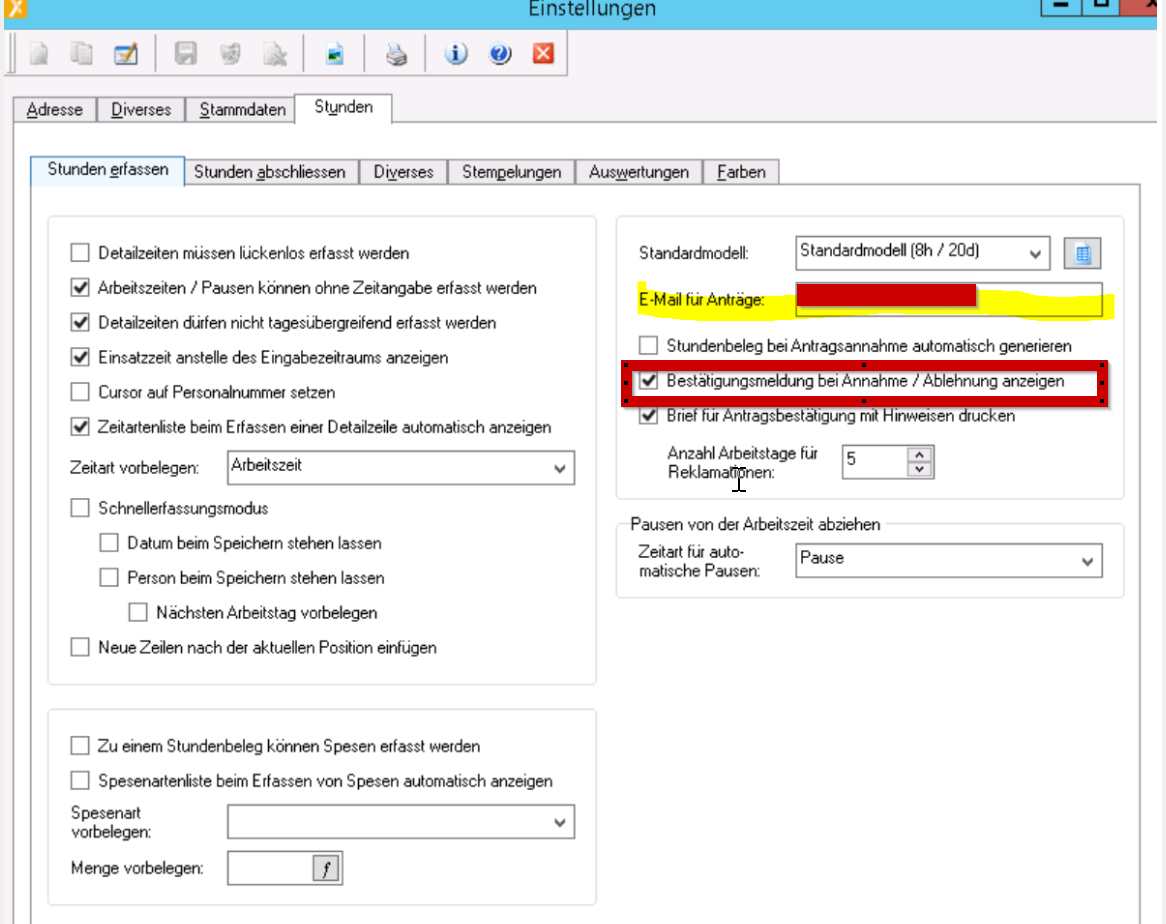Open the Standardmodell dropdown list

[x=1034, y=254]
